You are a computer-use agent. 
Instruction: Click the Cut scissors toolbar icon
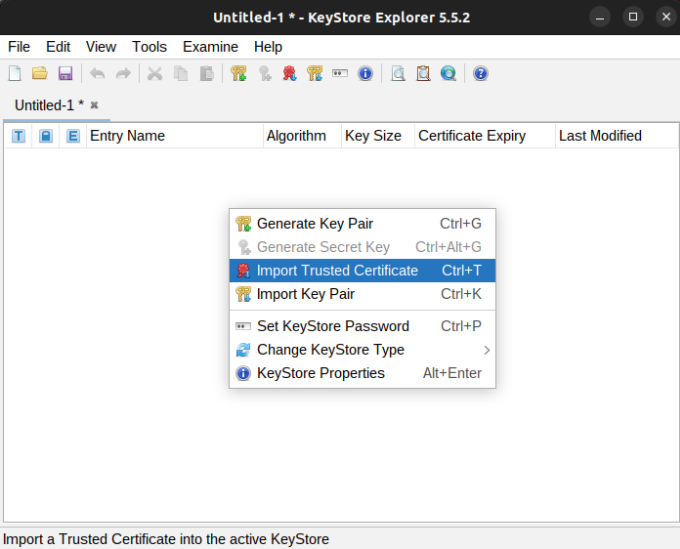[154, 73]
